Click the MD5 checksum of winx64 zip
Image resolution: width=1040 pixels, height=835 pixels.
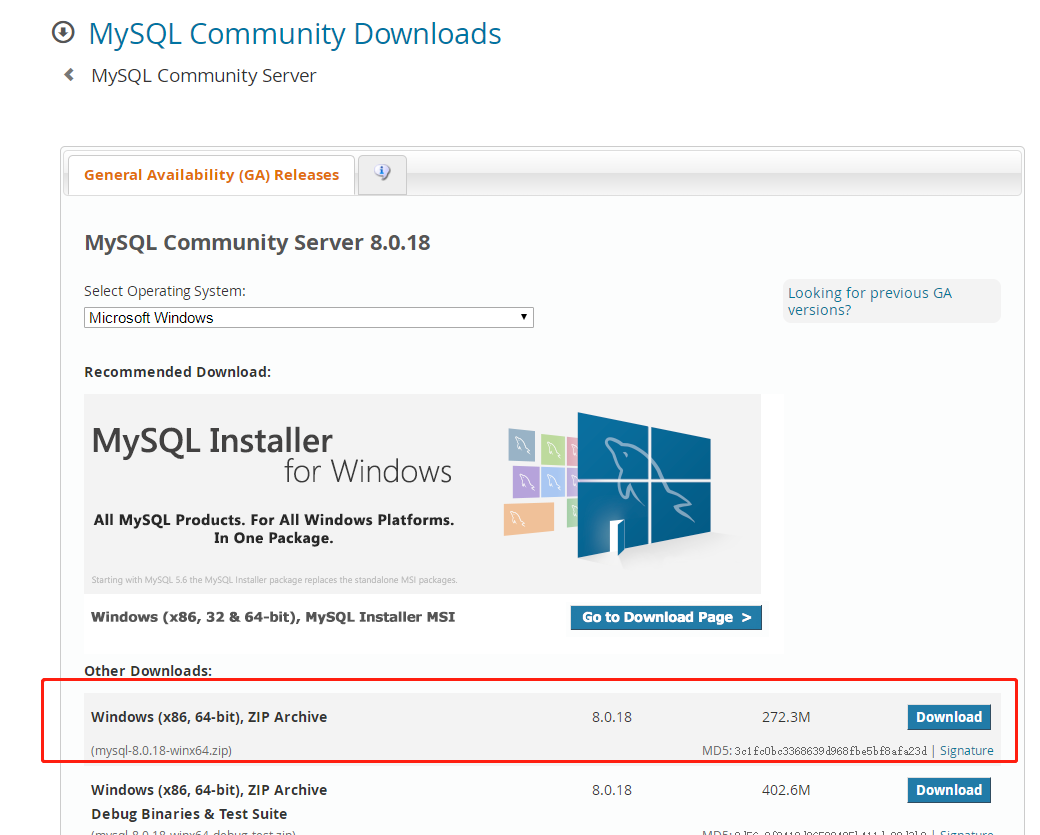click(x=830, y=751)
